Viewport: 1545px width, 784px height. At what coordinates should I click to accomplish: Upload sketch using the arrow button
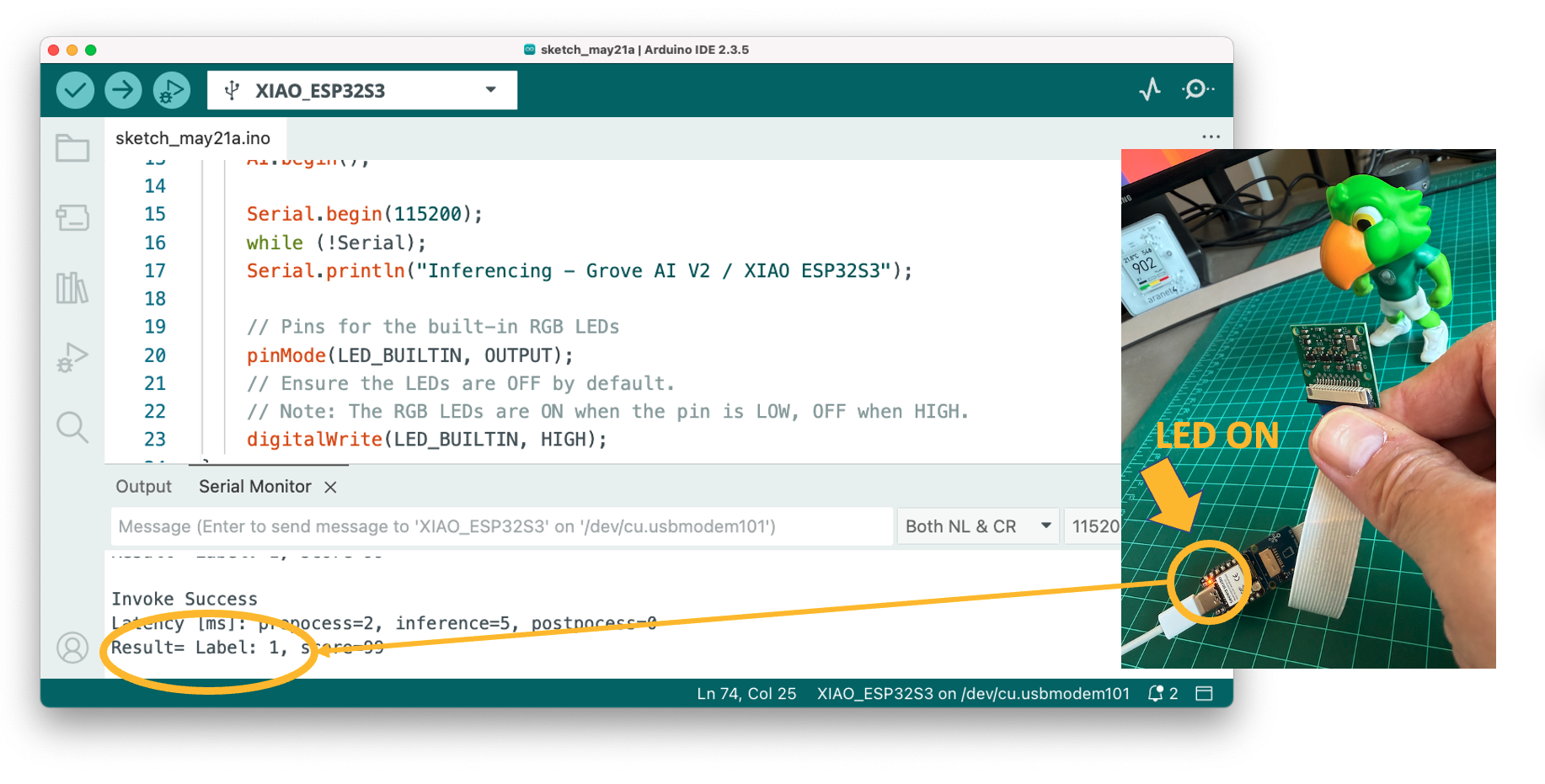(123, 90)
